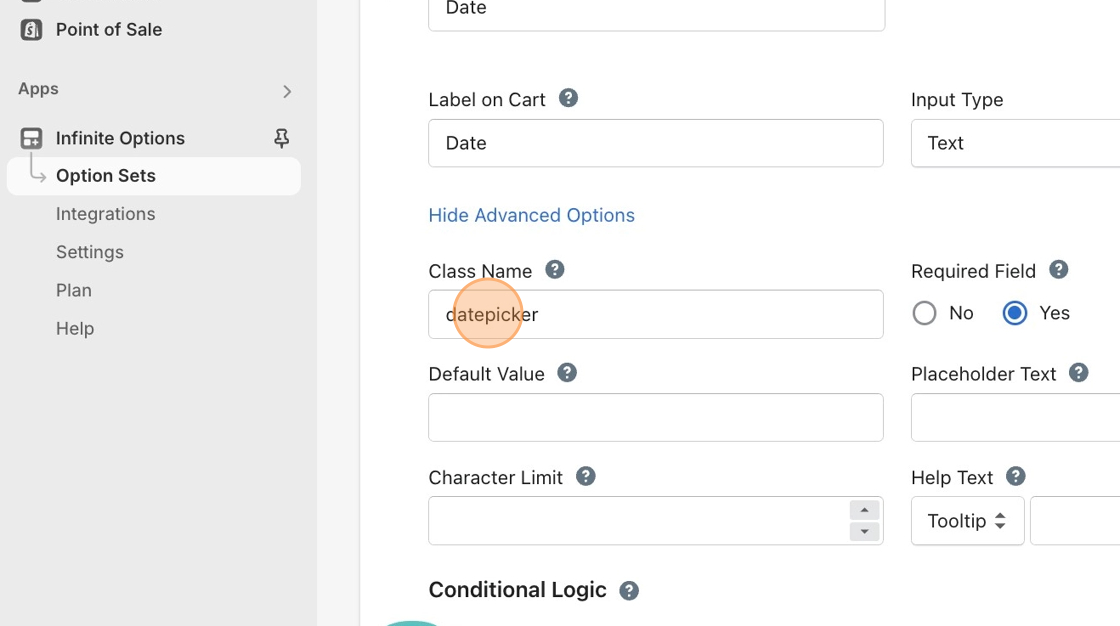Screen dimensions: 1120x626
Task: Click Conditional Logic help icon
Action: pyautogui.click(x=629, y=590)
